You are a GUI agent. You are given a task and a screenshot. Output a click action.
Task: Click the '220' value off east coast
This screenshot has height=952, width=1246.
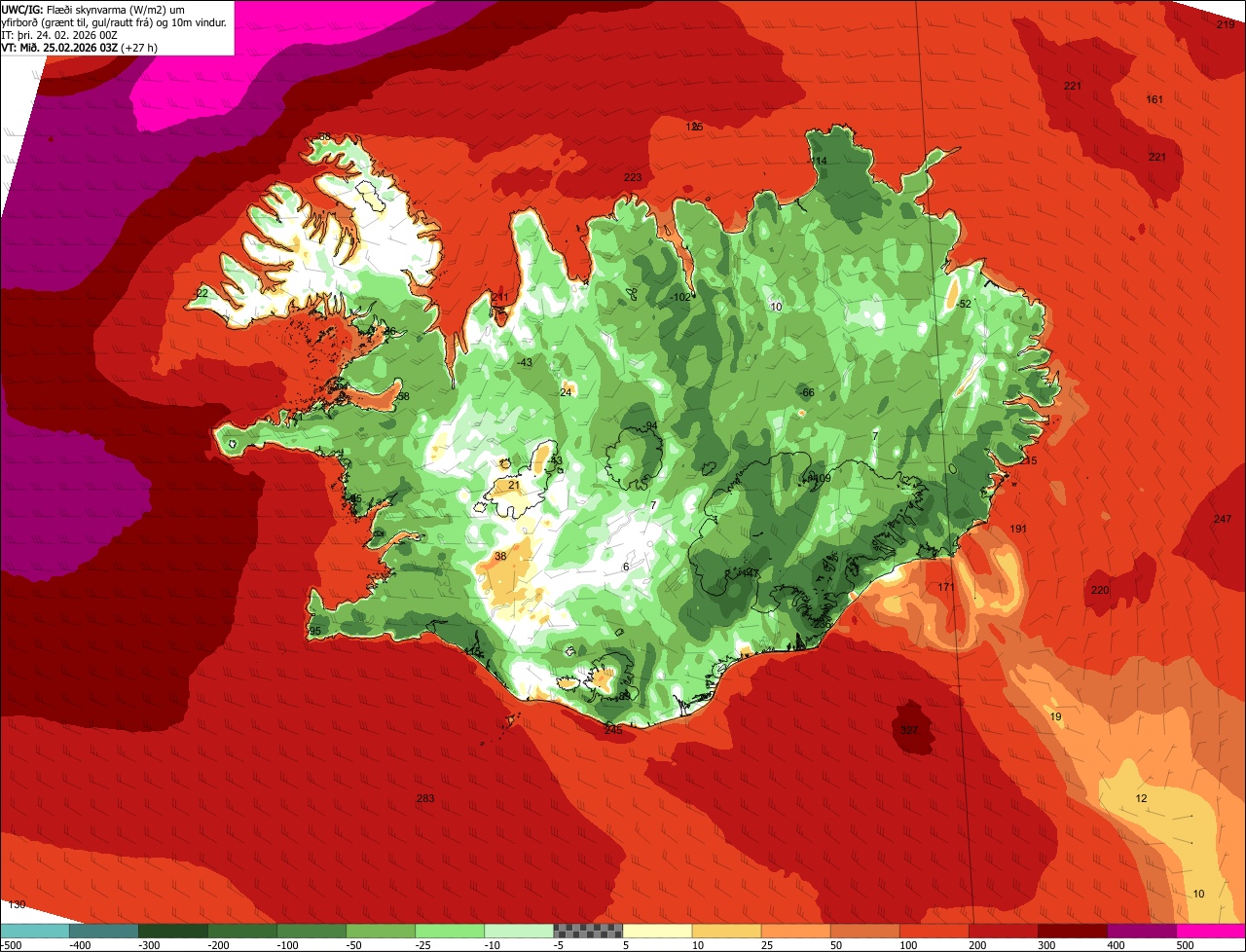tap(1100, 590)
